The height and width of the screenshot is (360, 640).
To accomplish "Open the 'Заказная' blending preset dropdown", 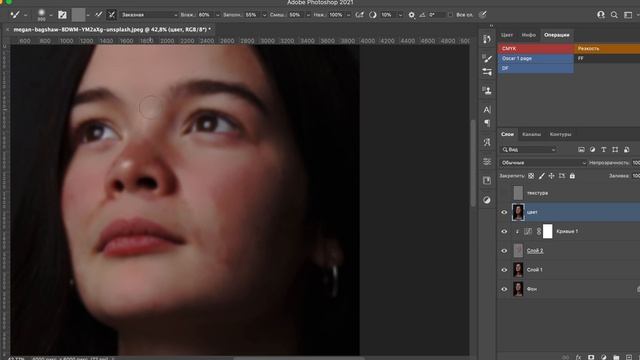I will (149, 15).
